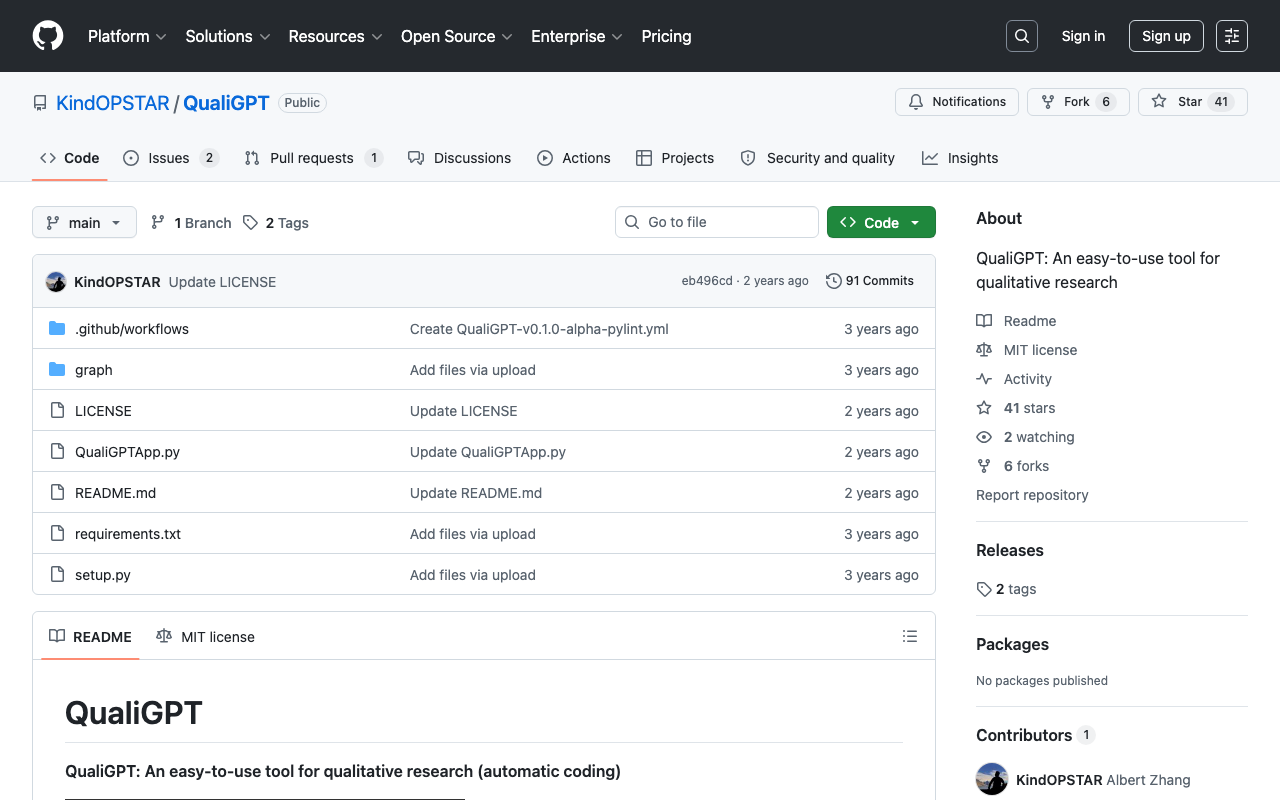Focus the Go to file search field
Screen dimensions: 1280x800
point(717,222)
